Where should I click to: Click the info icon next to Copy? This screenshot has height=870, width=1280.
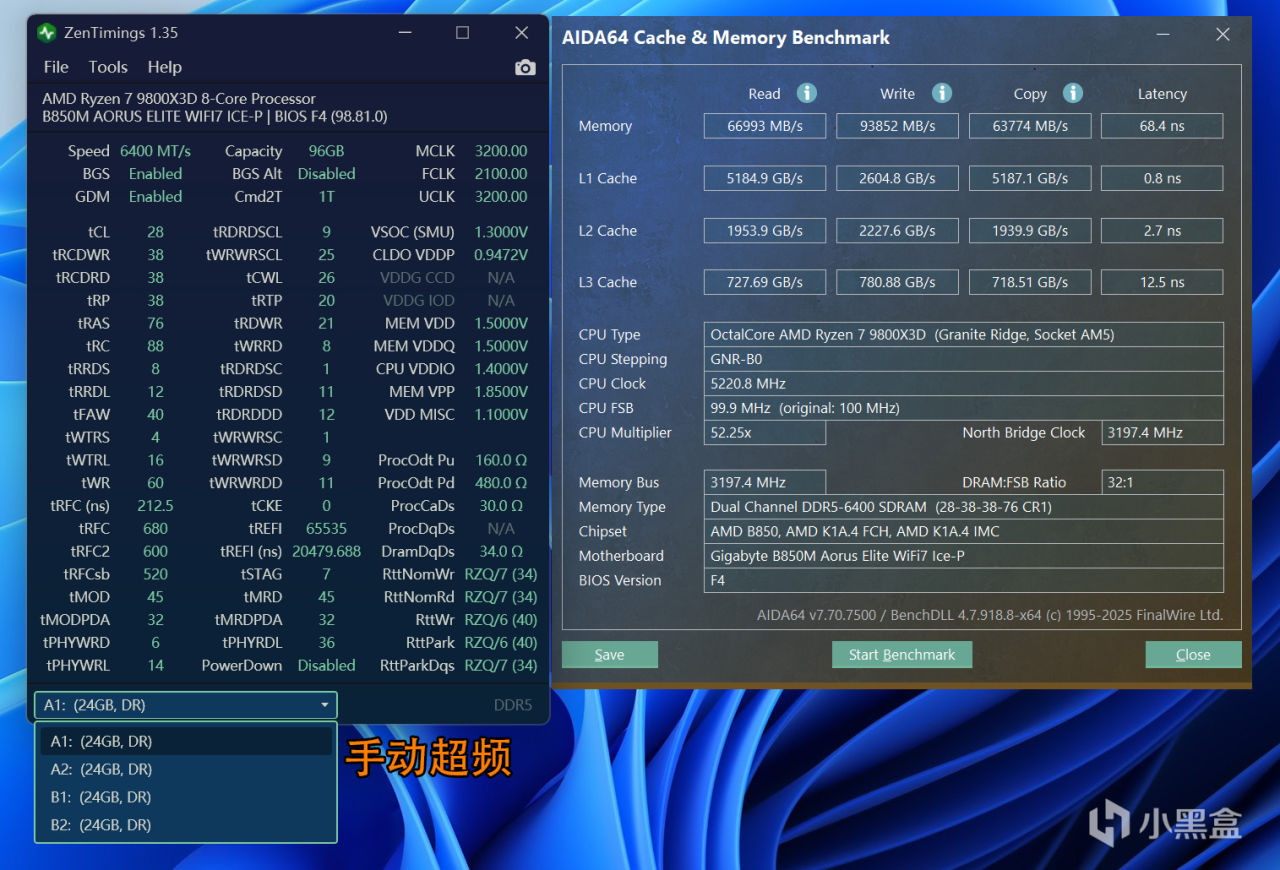point(1073,93)
